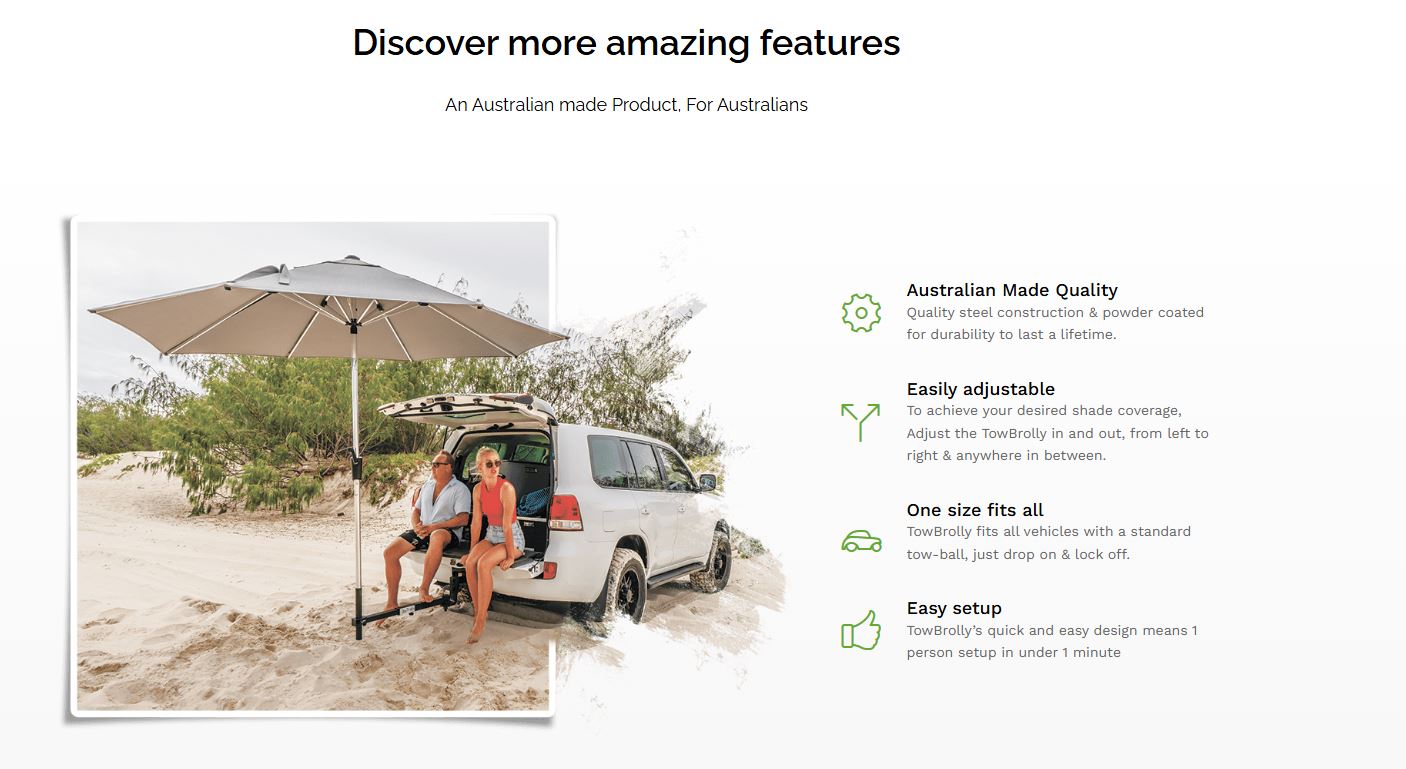
Task: Click the beach umbrella product photo
Action: point(312,466)
